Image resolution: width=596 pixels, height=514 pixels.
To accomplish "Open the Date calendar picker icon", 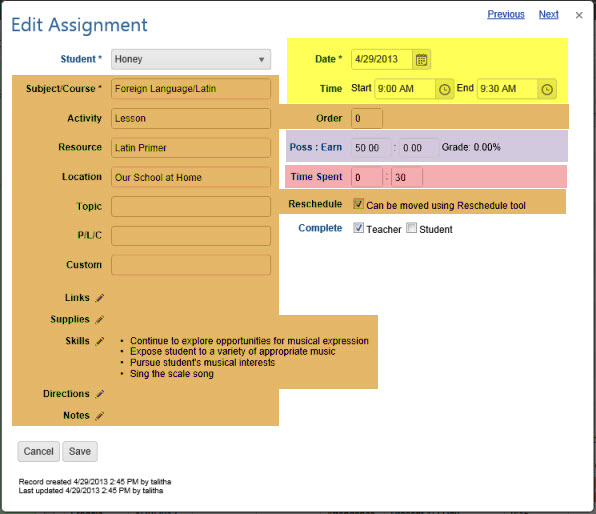I will (421, 60).
